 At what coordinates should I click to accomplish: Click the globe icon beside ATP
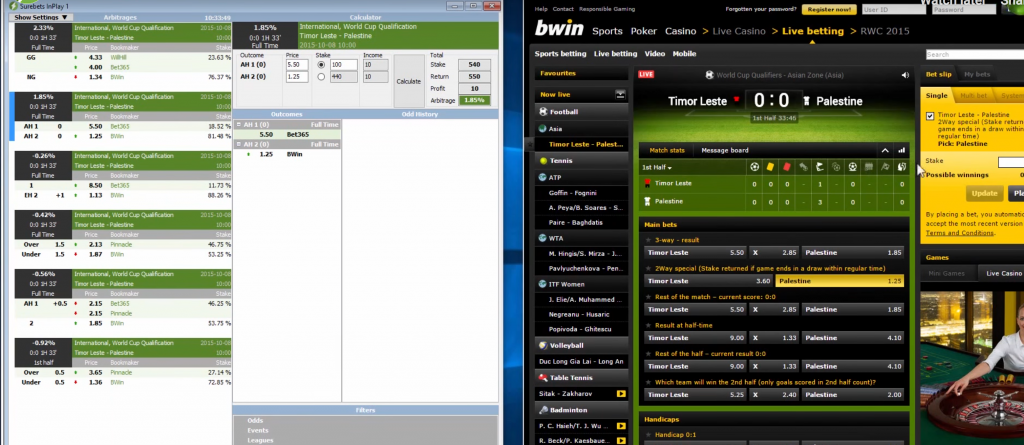[x=543, y=177]
